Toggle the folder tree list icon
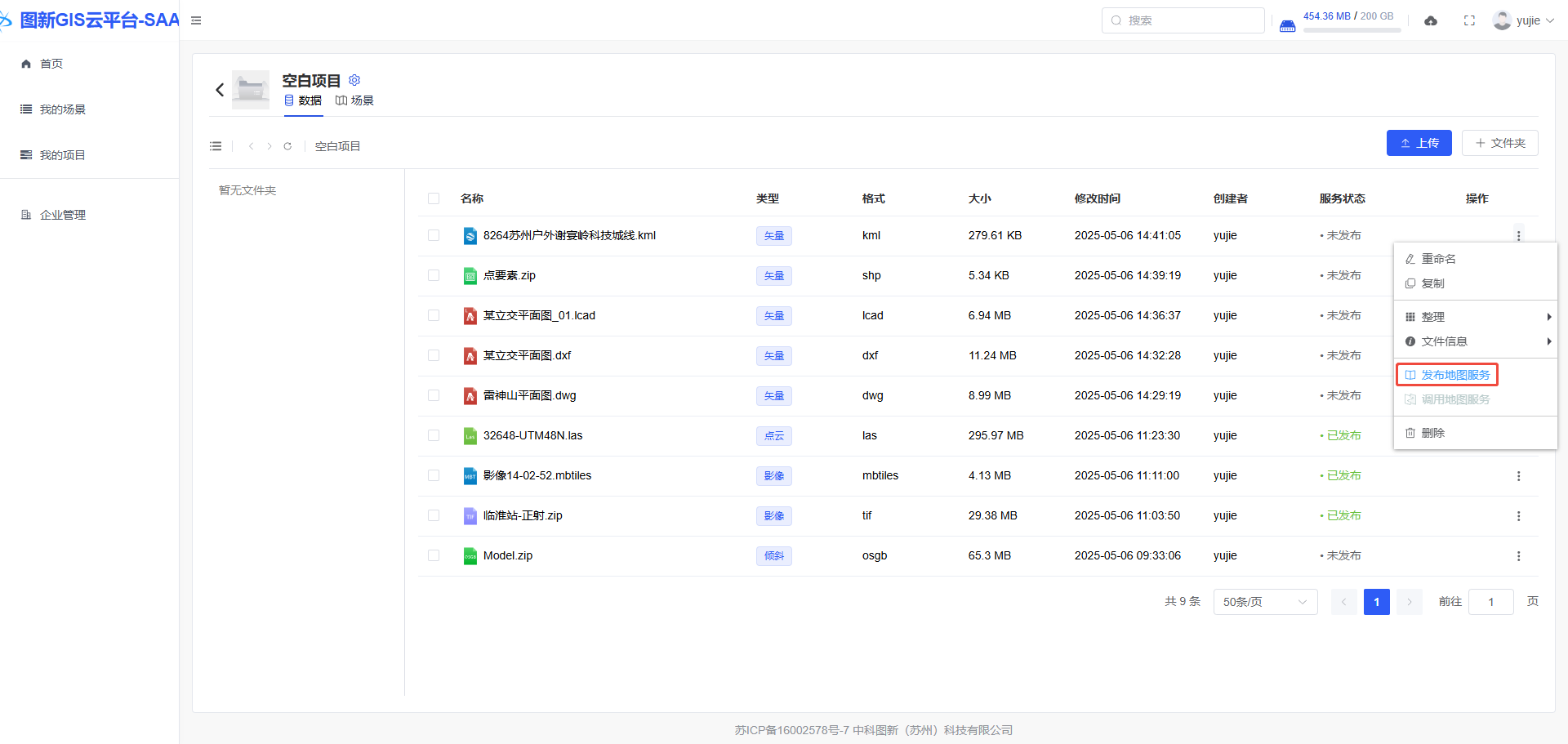Image resolution: width=1568 pixels, height=744 pixels. point(216,146)
